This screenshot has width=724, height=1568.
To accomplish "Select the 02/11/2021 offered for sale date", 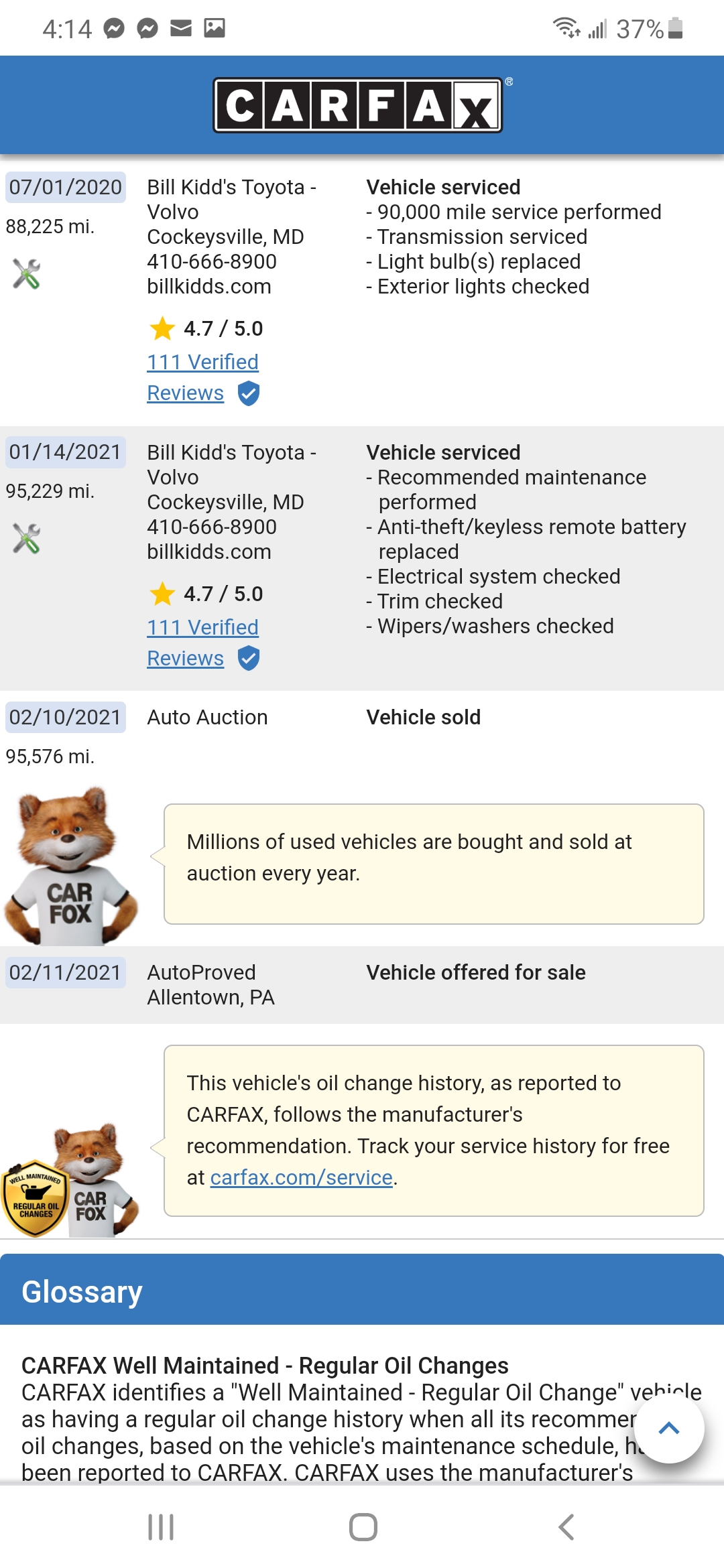I will [65, 972].
